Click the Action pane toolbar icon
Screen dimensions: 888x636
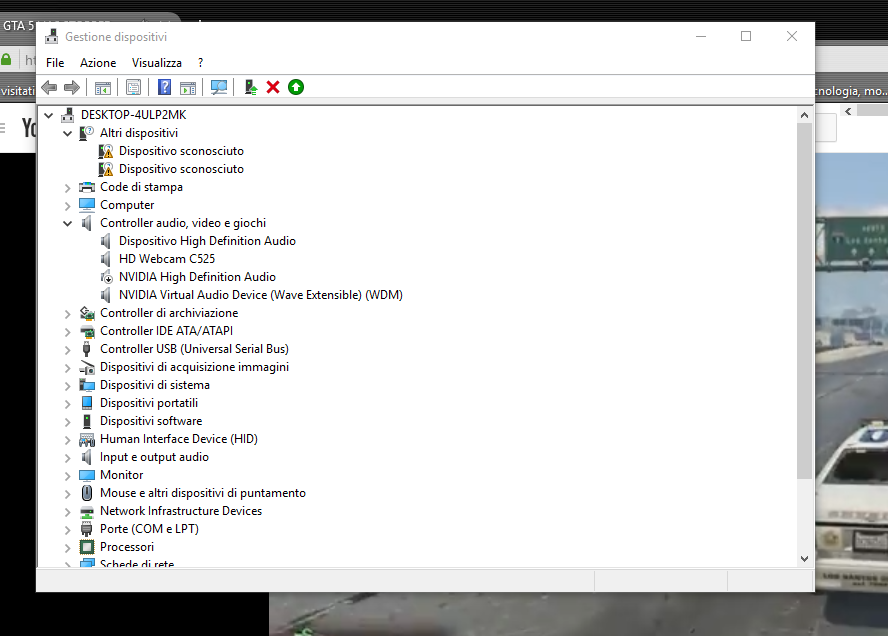coord(187,87)
